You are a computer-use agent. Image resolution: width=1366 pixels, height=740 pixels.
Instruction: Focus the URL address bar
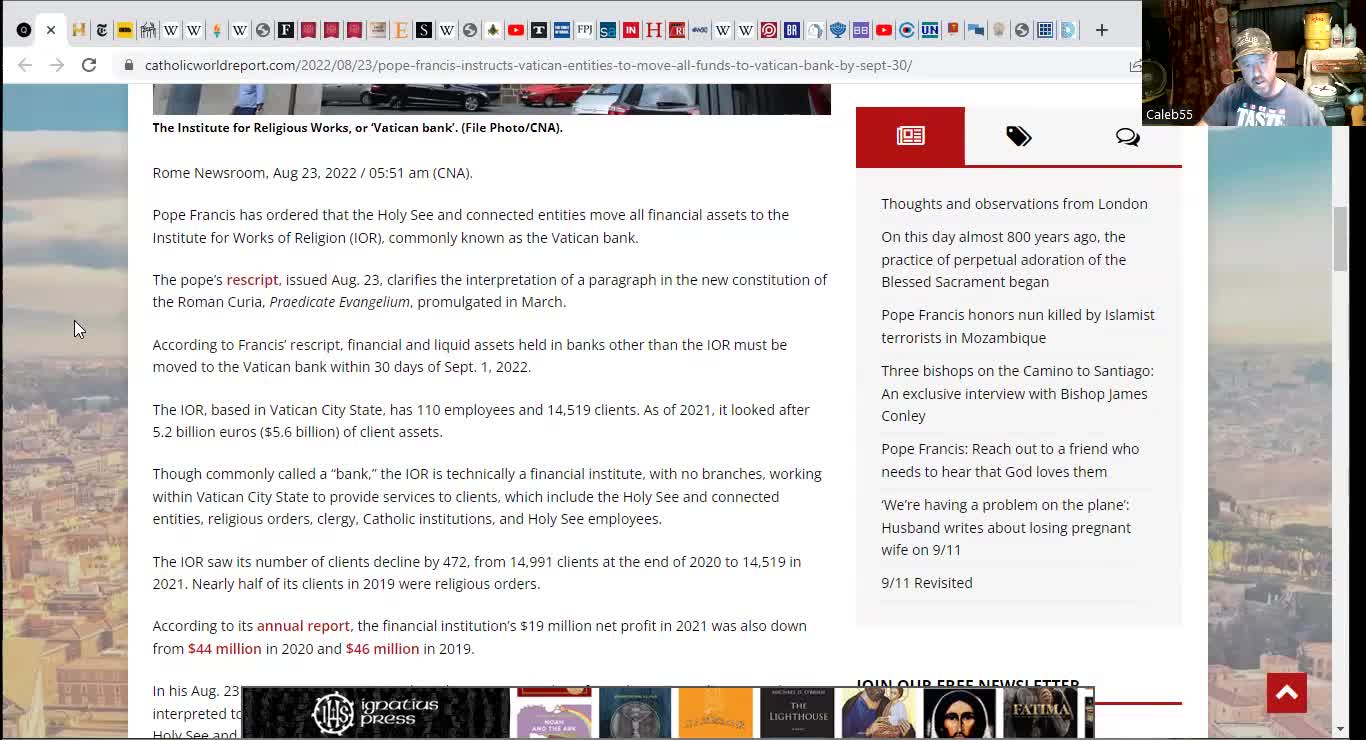point(528,65)
